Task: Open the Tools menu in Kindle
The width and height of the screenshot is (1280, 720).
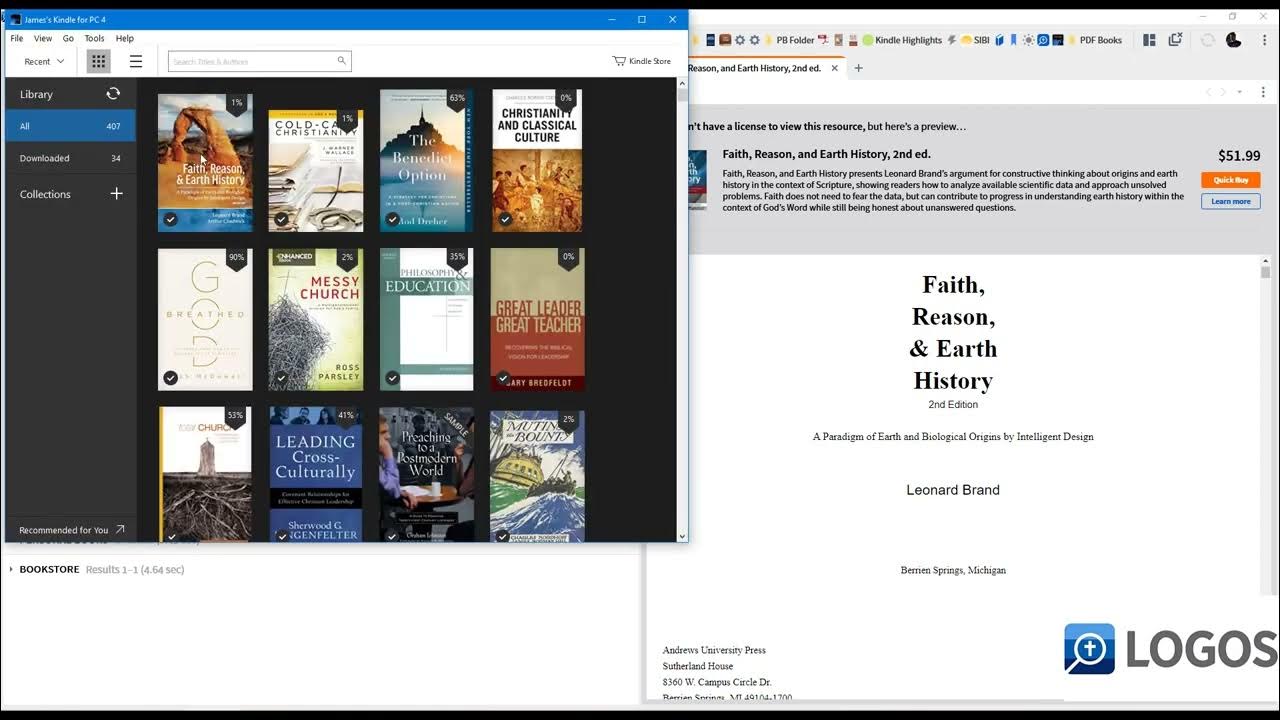Action: pos(94,38)
